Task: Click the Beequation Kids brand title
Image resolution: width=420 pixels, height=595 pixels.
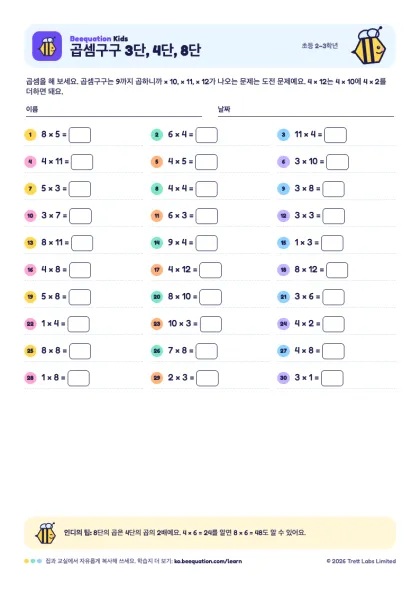Action: (99, 38)
